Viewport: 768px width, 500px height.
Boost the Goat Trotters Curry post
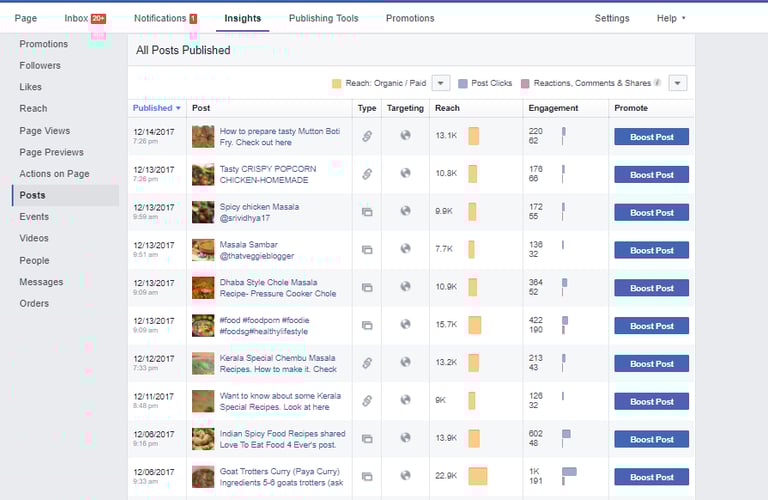coord(651,477)
